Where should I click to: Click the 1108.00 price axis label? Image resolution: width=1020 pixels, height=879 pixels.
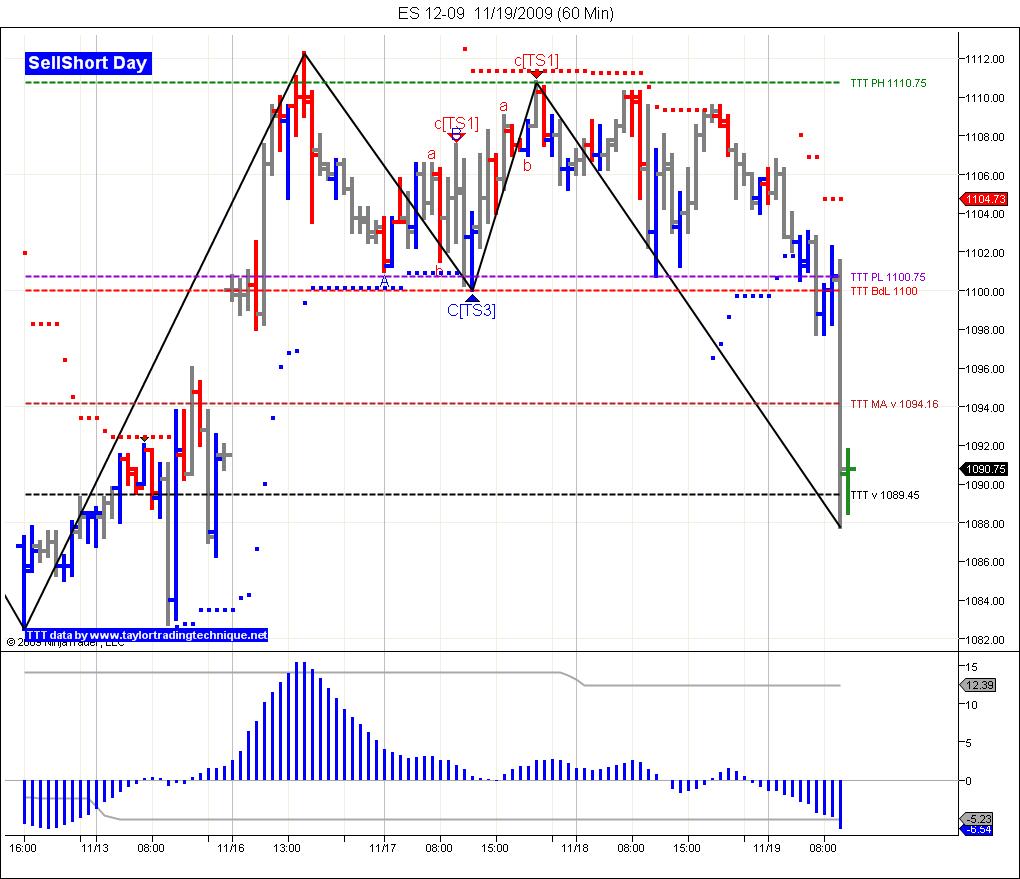[984, 137]
